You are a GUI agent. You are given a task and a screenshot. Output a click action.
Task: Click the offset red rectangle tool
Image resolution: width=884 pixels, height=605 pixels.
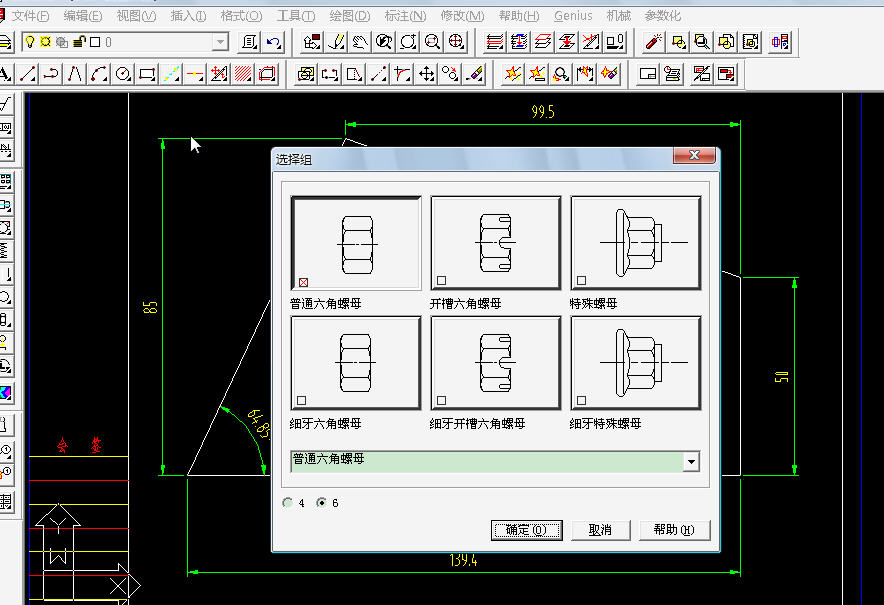click(267, 74)
